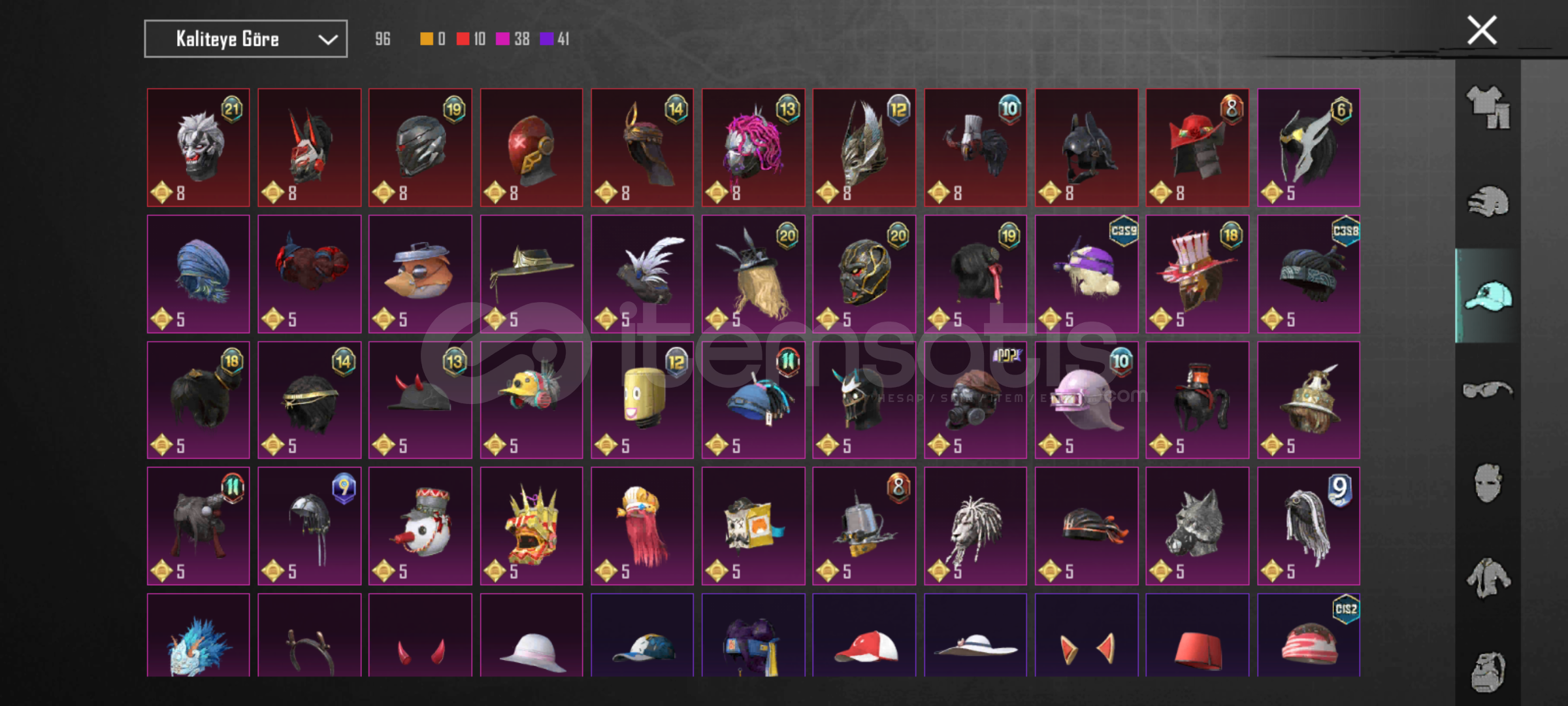Close the inventory with the X icon
1568x706 pixels.
1482,30
